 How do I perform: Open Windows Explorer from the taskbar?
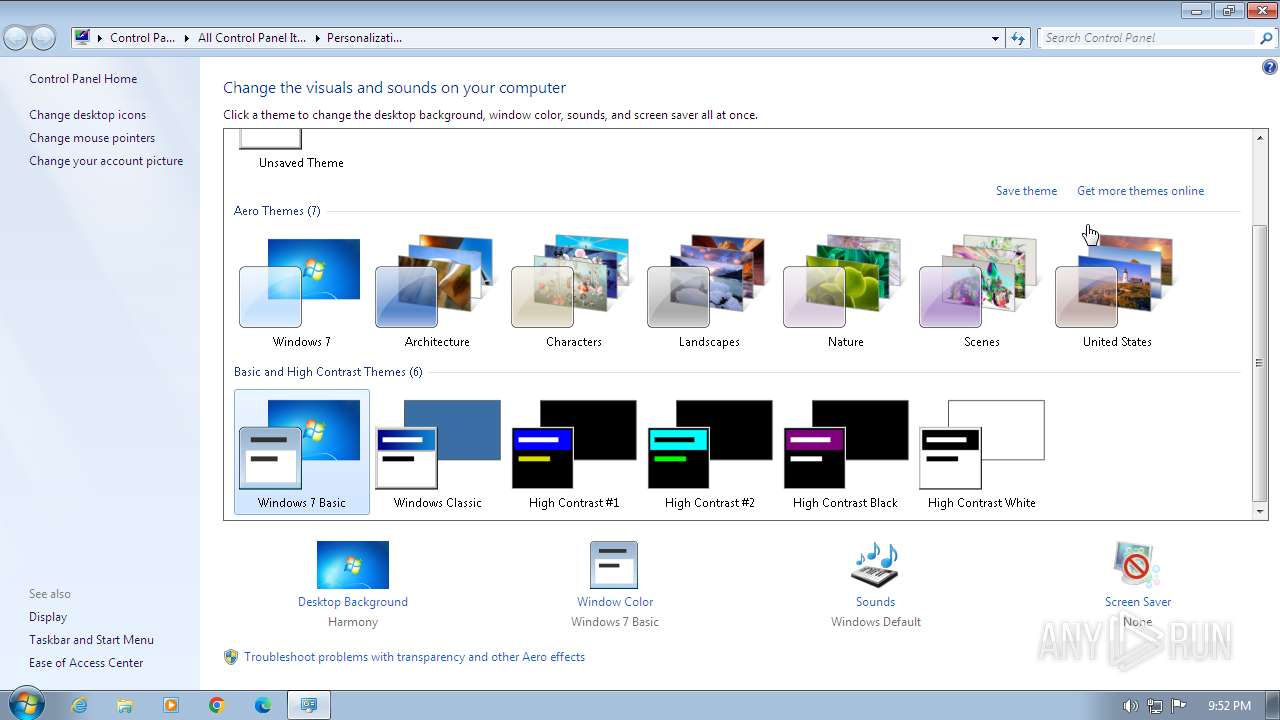pos(125,705)
